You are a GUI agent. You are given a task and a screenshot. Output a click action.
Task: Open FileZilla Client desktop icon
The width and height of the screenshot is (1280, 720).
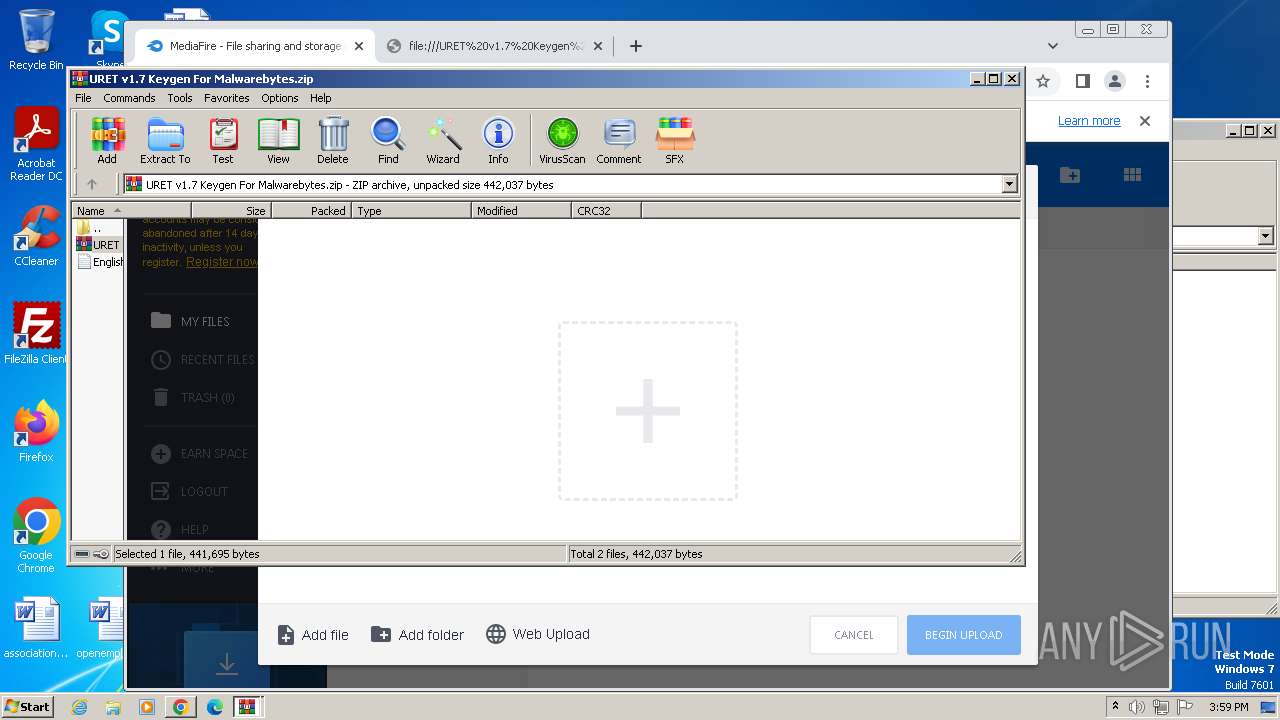[x=36, y=334]
